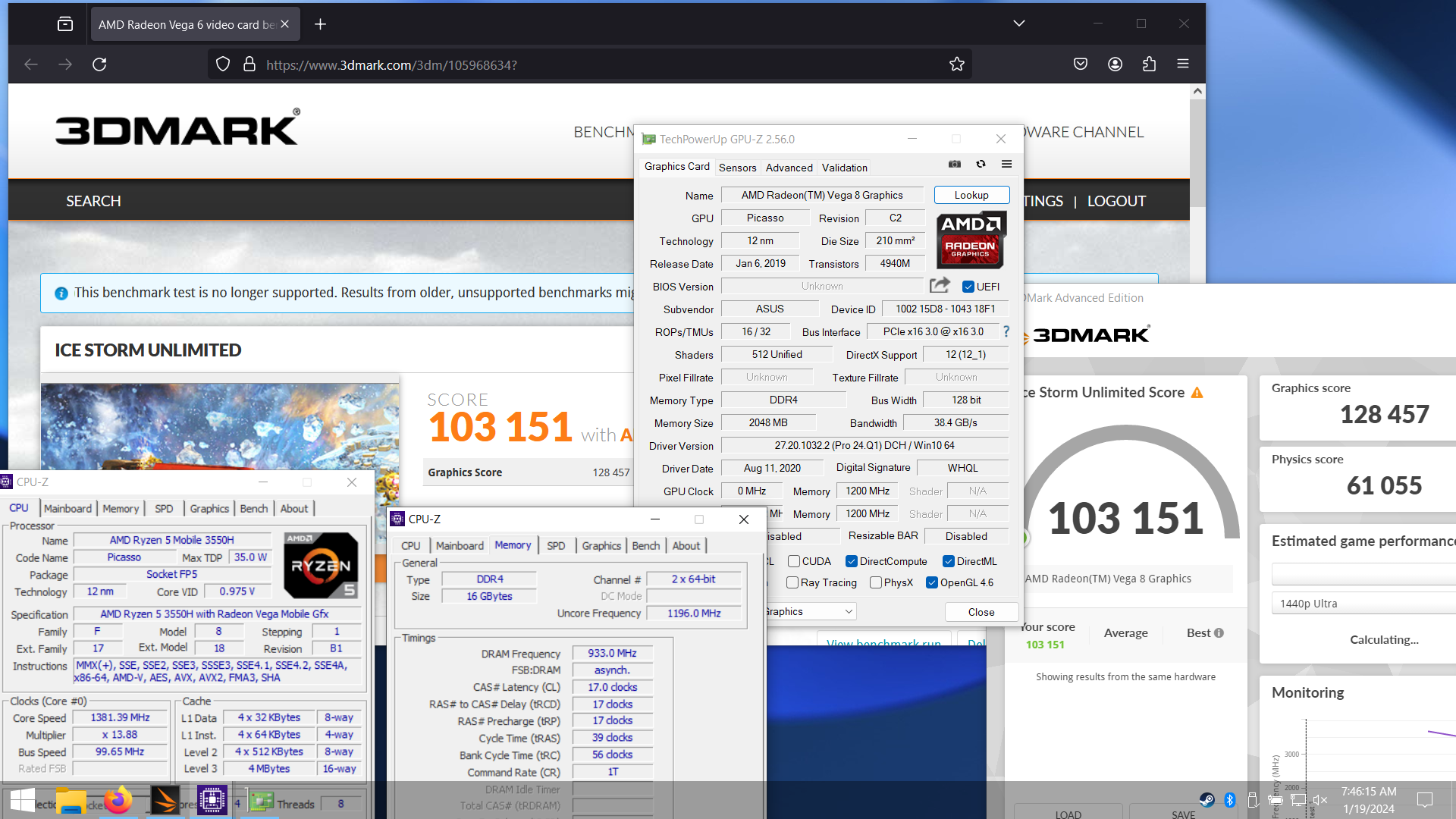Click the 3DMark website logo
Screen dimensions: 1456x819
point(178,127)
